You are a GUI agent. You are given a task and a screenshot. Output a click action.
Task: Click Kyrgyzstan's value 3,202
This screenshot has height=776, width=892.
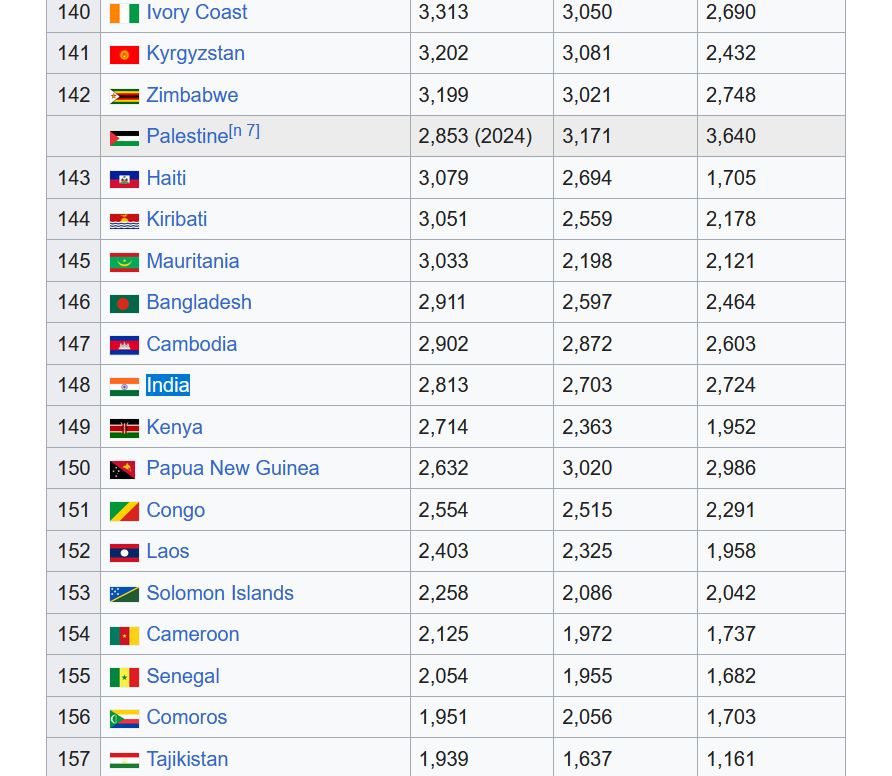(443, 53)
